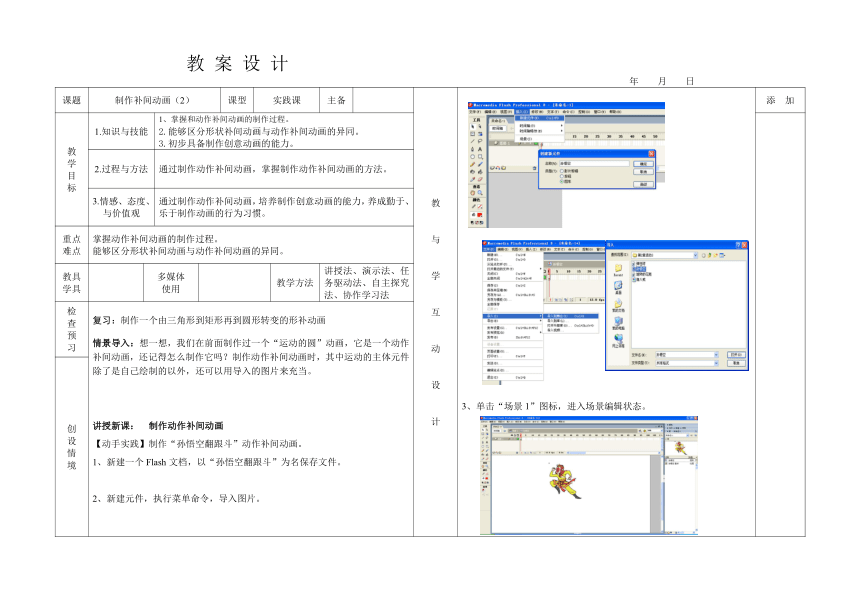Click the line starting with 复习：
Image resolution: width=860 pixels, height=589 pixels.
(x=209, y=320)
